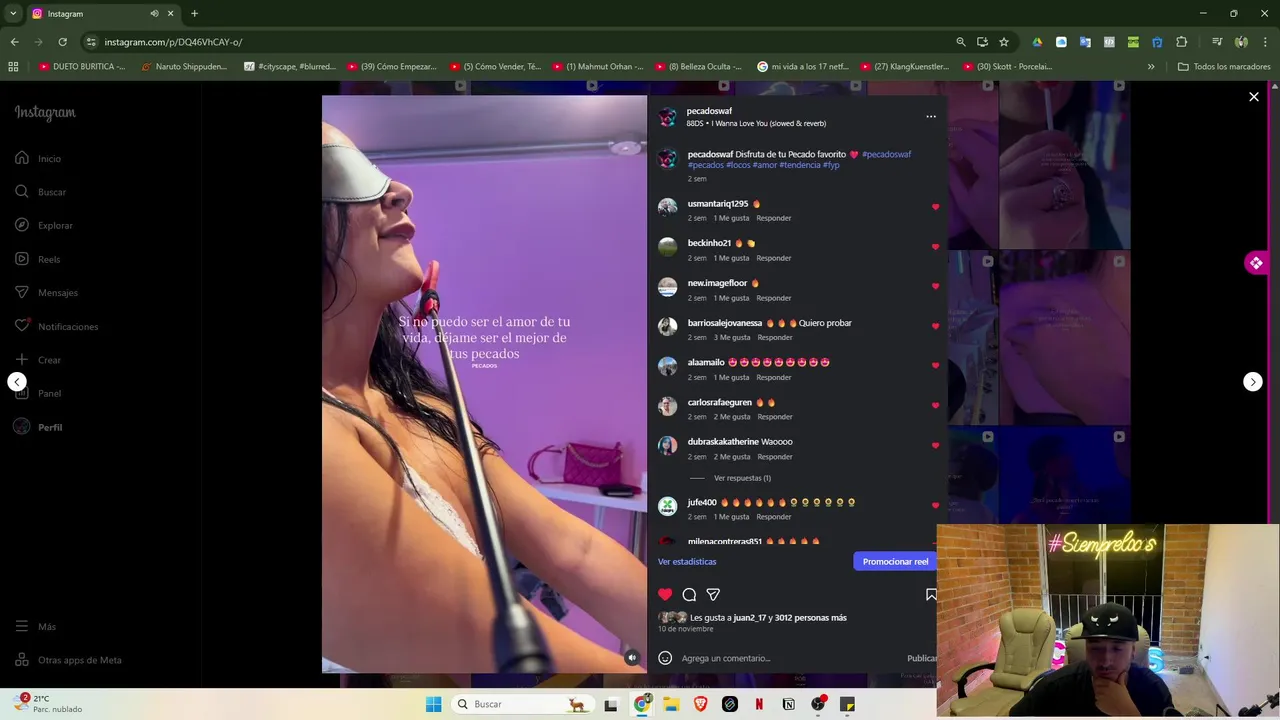Share the post with the paper-plane icon
Screen dimensions: 1280x720
tap(713, 594)
